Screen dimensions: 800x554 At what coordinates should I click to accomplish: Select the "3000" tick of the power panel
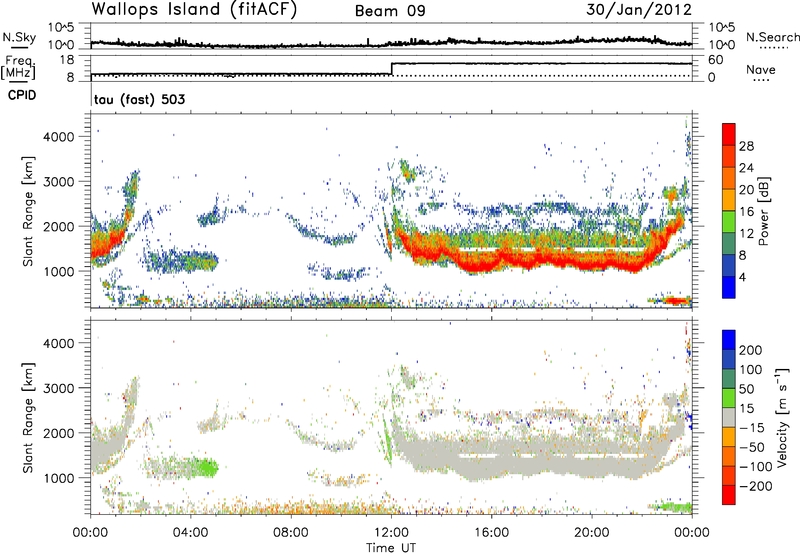click(x=59, y=182)
